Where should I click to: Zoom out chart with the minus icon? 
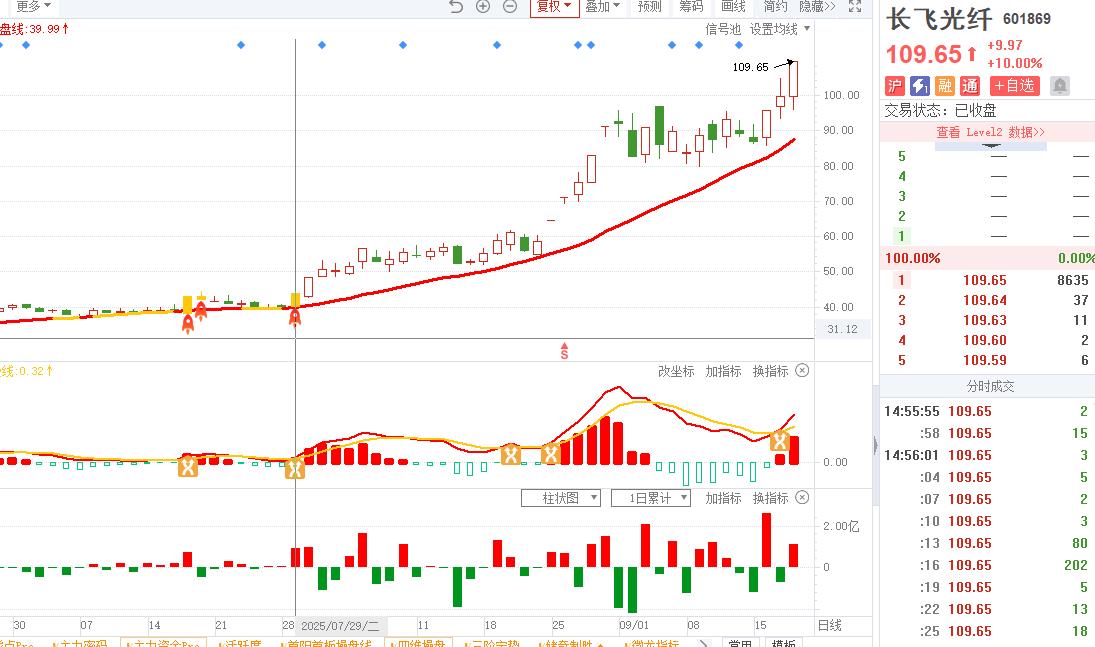[x=510, y=7]
